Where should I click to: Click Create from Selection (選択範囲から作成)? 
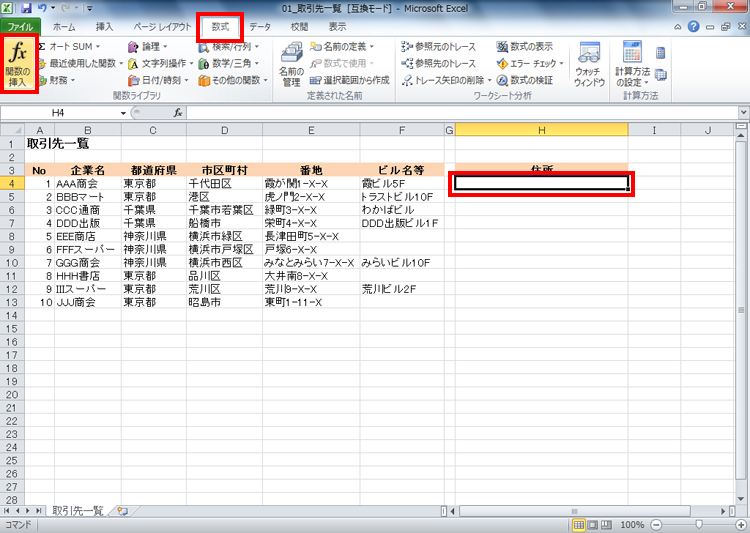pos(350,80)
